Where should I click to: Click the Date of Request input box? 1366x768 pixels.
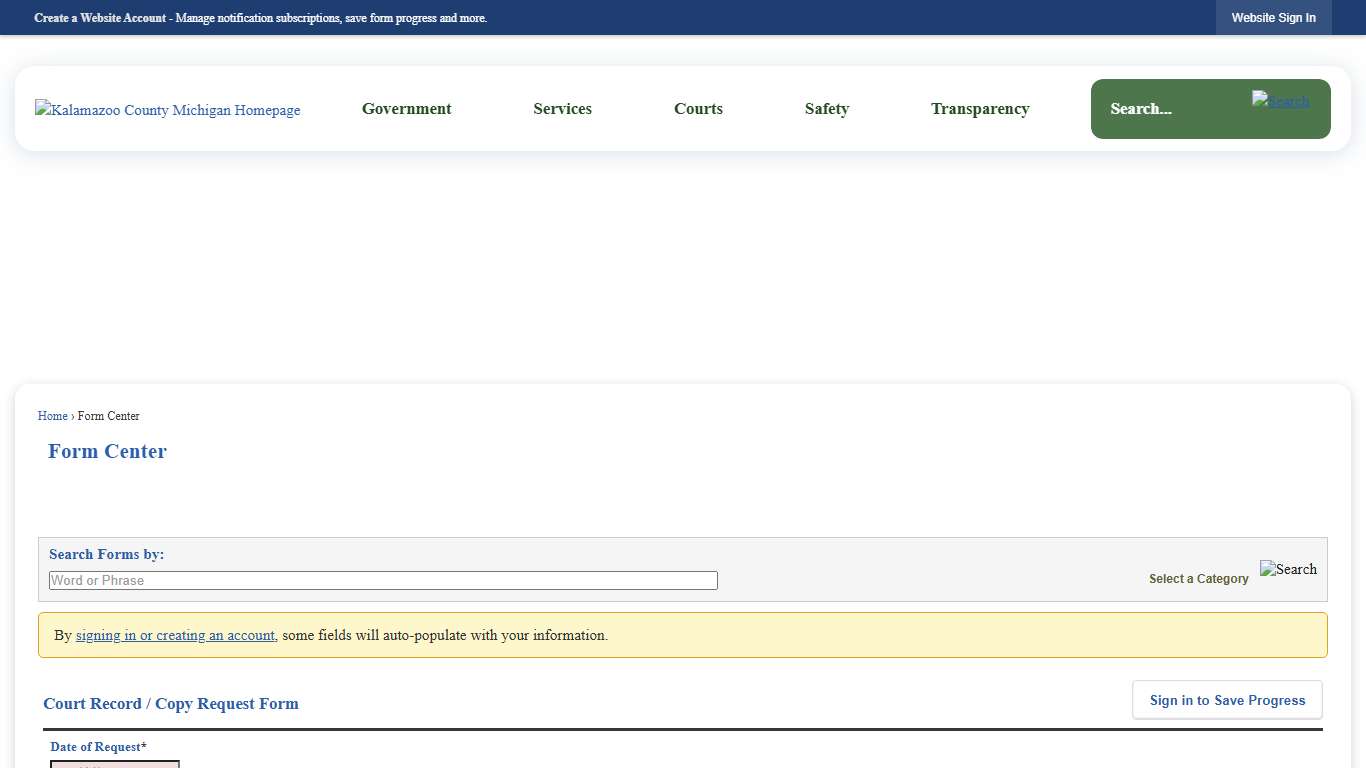[x=114, y=765]
